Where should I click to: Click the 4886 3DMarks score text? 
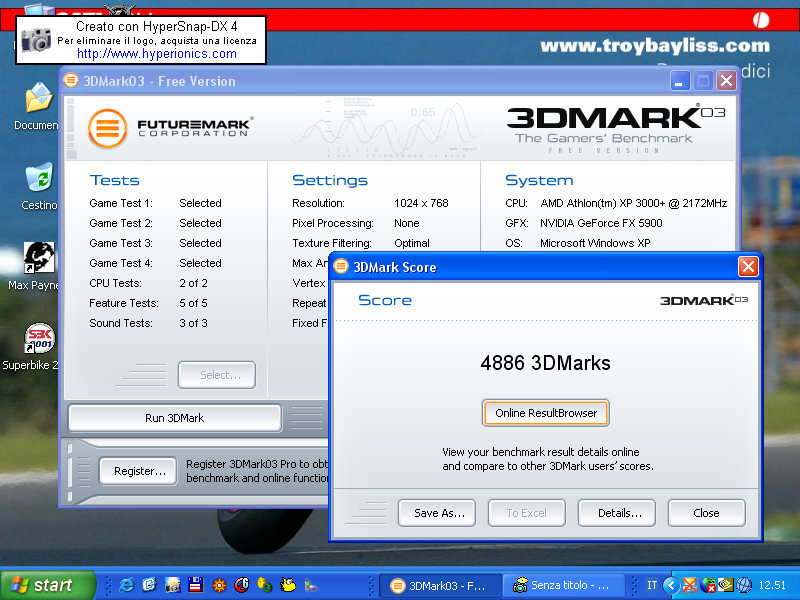(545, 363)
